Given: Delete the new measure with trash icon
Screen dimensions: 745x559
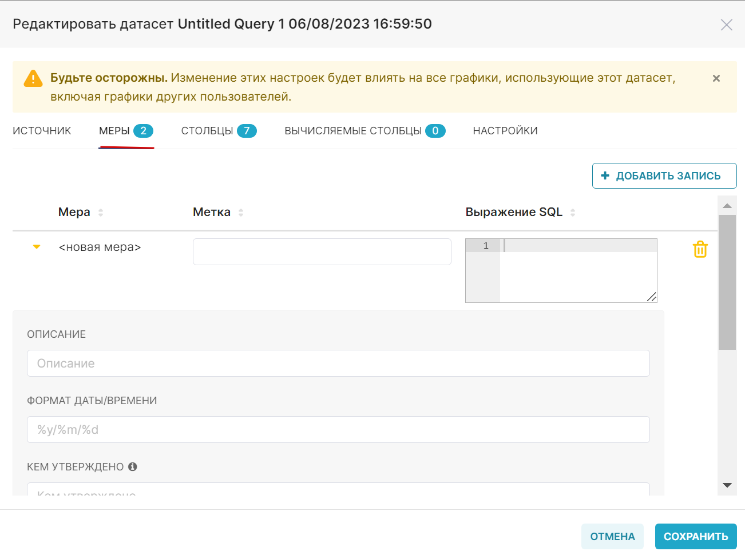Looking at the screenshot, I should [x=700, y=249].
